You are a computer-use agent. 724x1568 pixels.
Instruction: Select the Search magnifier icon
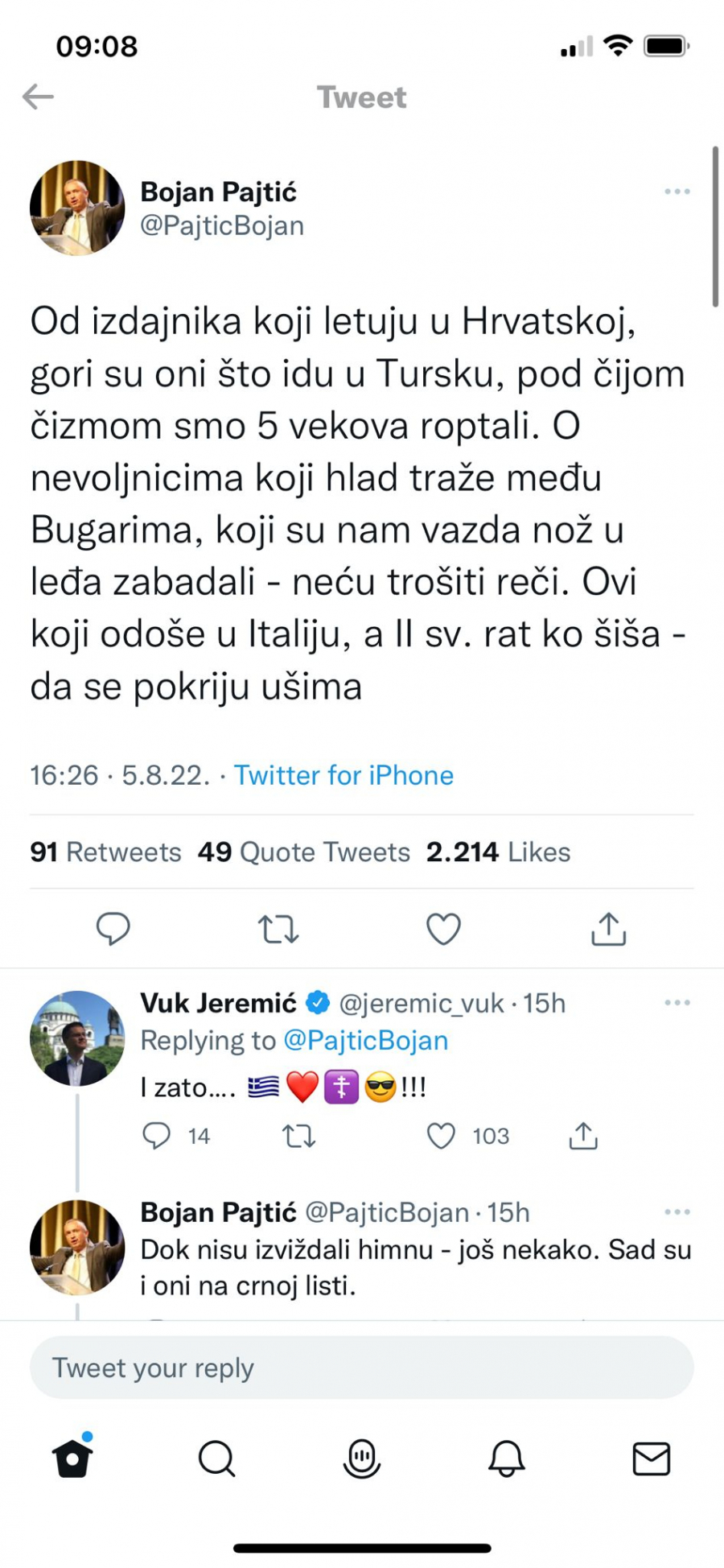pyautogui.click(x=217, y=1459)
